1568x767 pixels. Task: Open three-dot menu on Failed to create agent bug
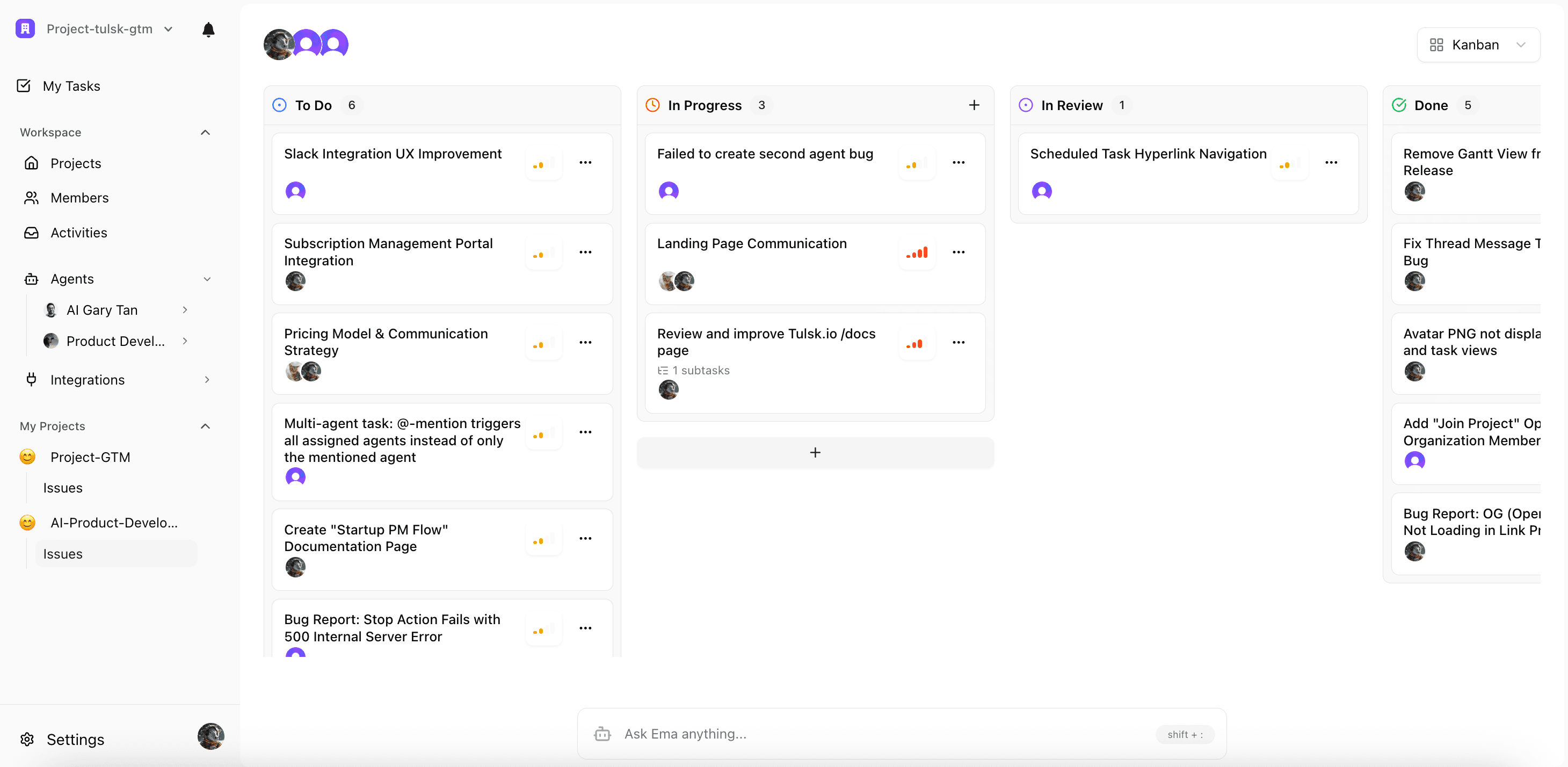(x=958, y=163)
